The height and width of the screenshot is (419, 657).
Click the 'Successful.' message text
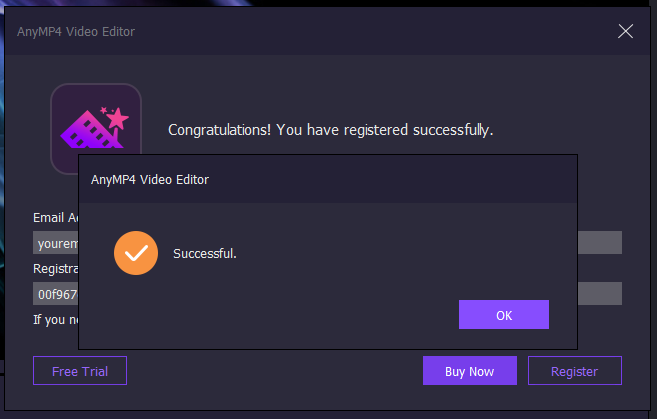pos(205,253)
